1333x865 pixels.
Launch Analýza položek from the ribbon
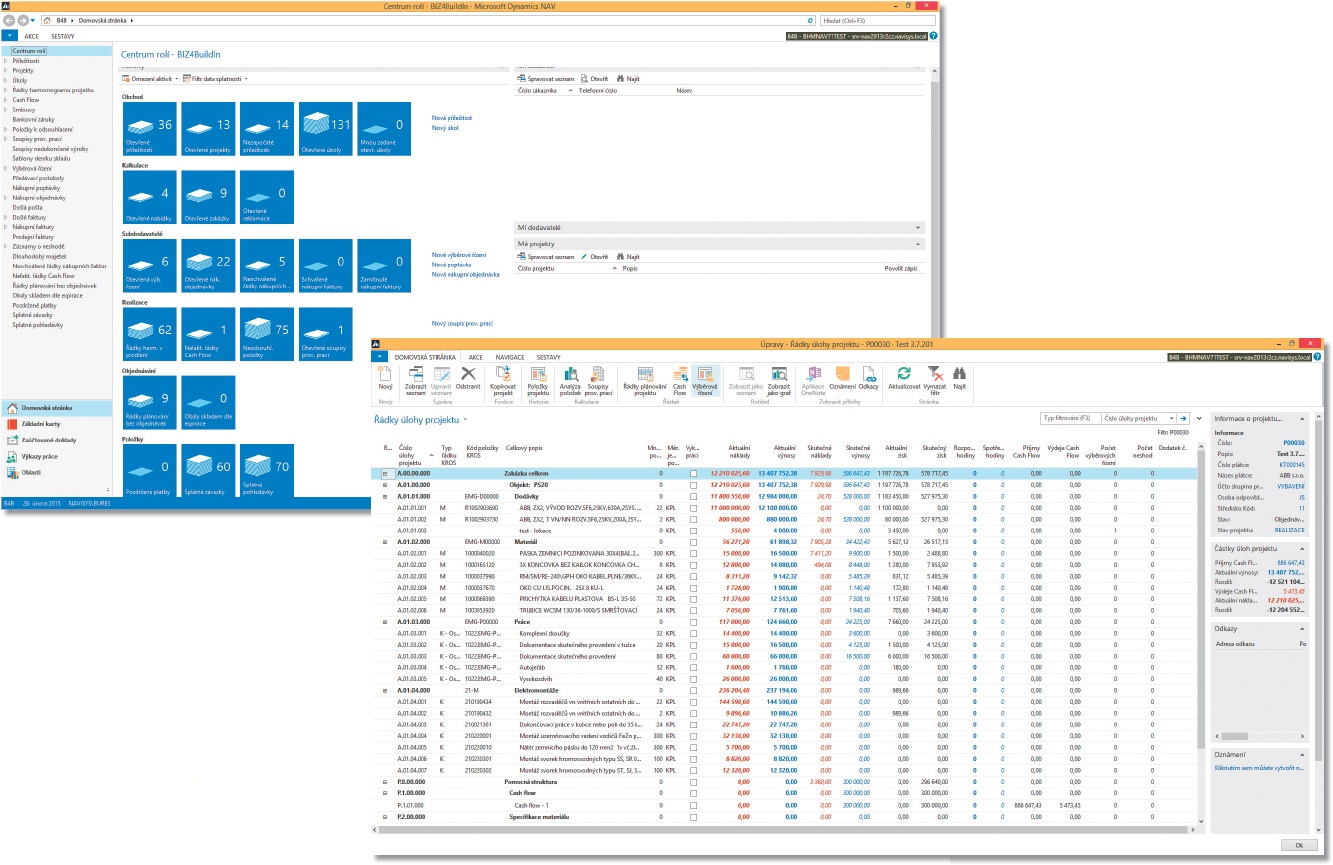pyautogui.click(x=570, y=379)
